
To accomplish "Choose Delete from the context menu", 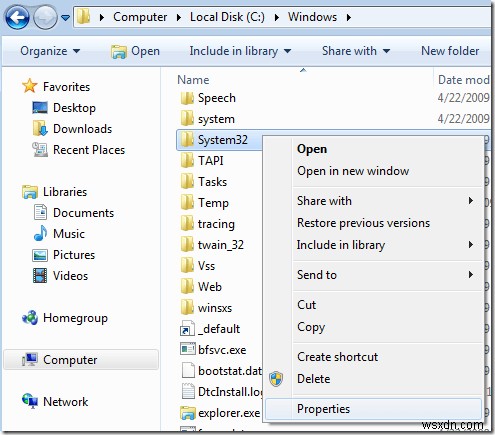I will (314, 379).
